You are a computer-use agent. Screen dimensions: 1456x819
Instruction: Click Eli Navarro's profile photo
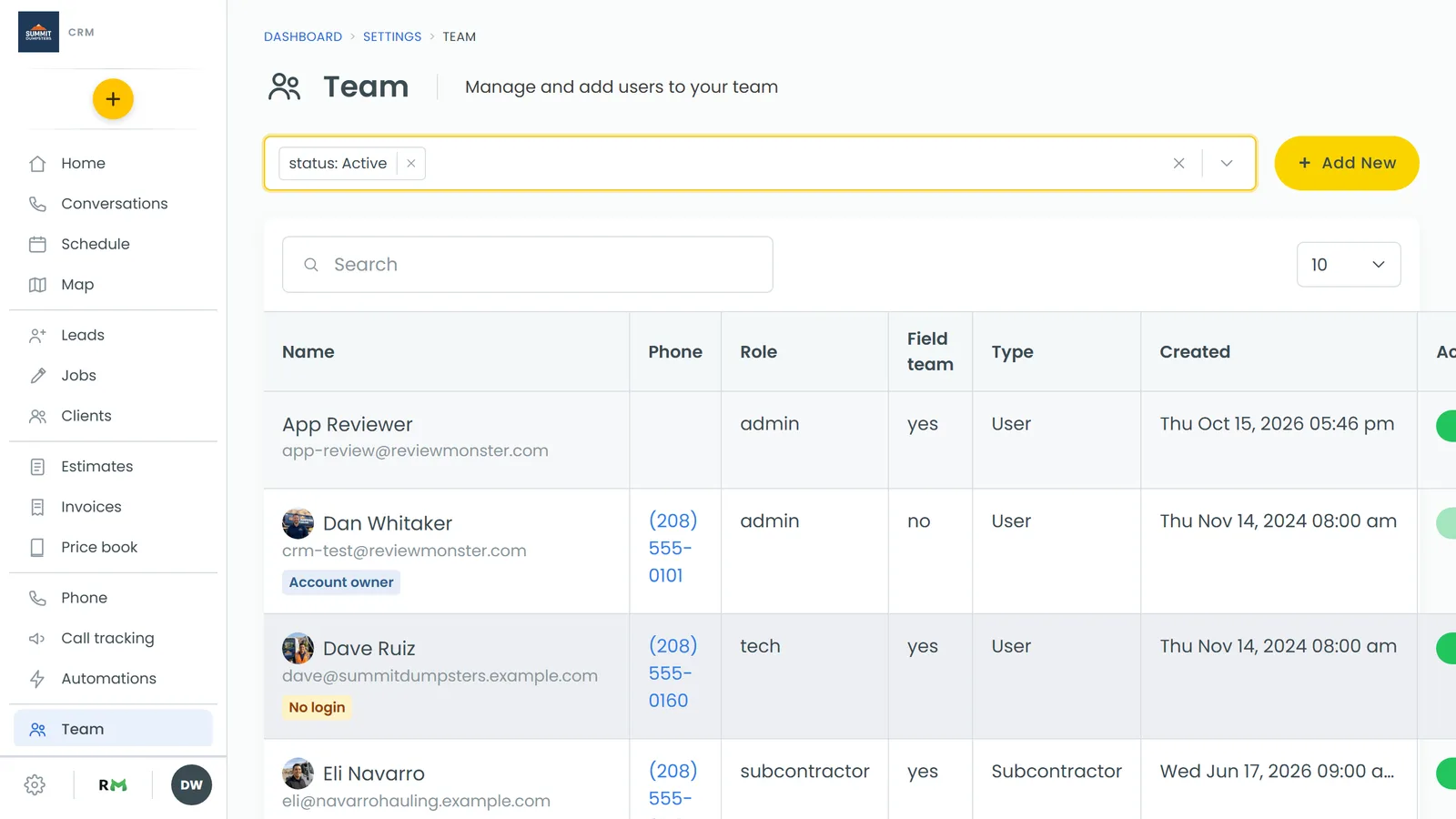click(298, 773)
